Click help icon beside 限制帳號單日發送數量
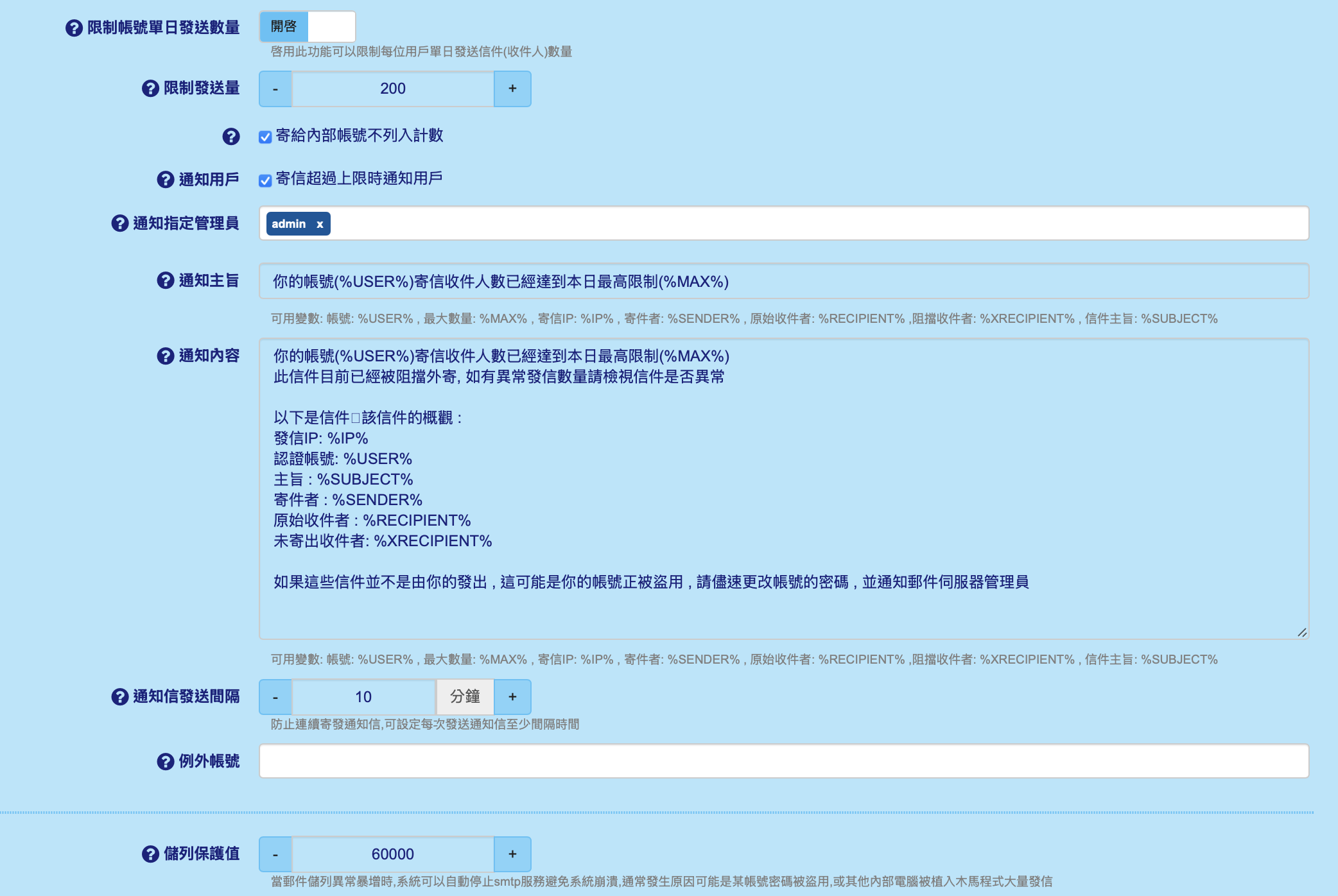The image size is (1338, 896). coord(74,28)
